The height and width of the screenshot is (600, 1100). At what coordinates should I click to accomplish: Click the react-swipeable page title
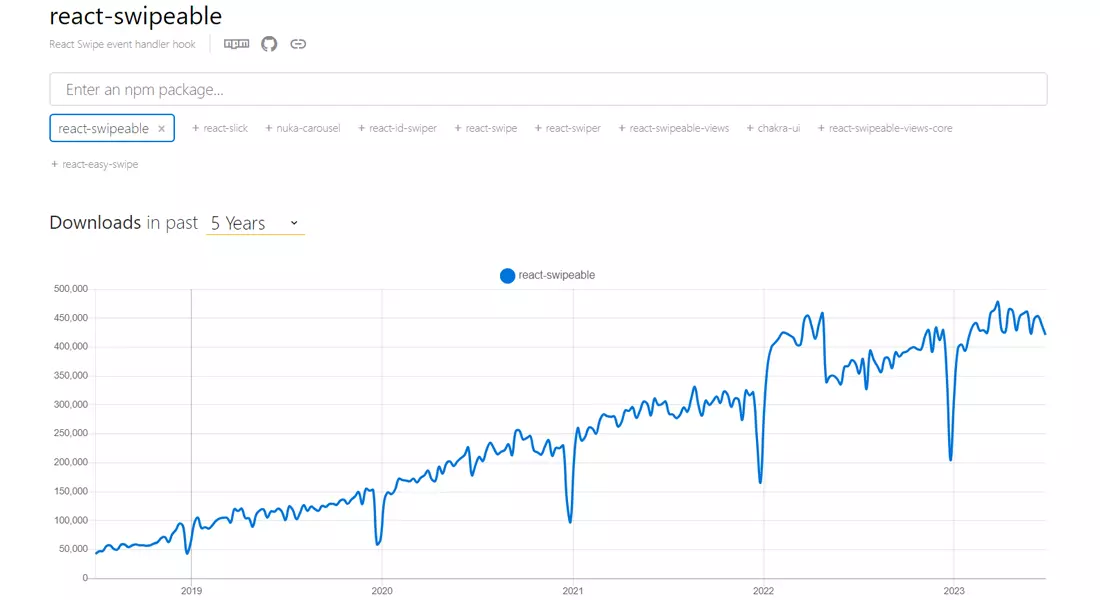[x=135, y=15]
